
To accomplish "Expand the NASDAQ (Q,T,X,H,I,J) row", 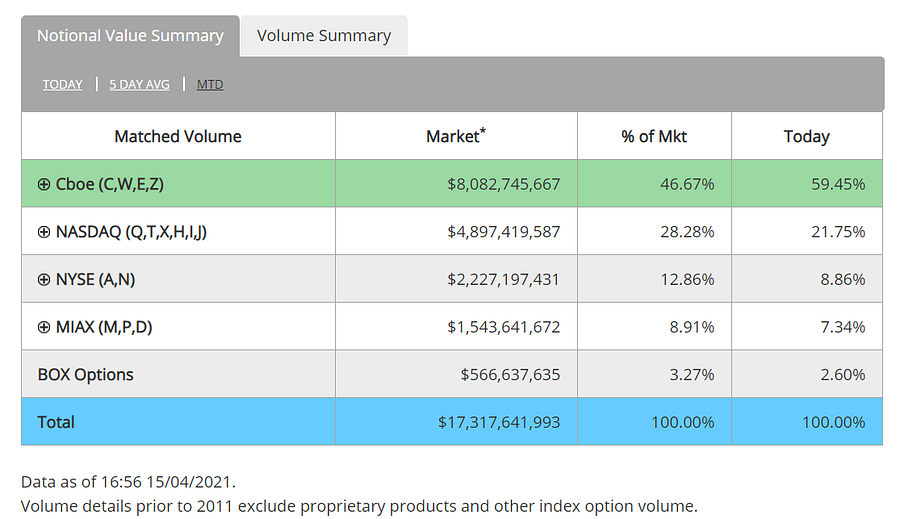I will pos(44,232).
